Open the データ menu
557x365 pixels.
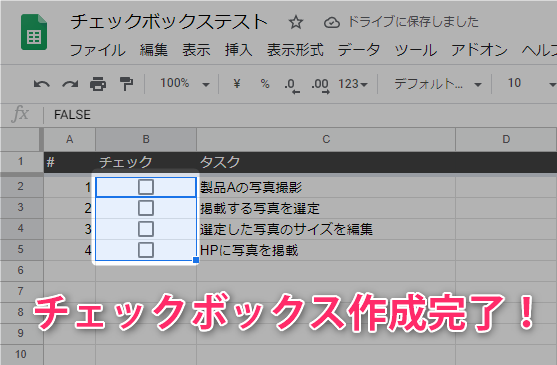tap(359, 50)
